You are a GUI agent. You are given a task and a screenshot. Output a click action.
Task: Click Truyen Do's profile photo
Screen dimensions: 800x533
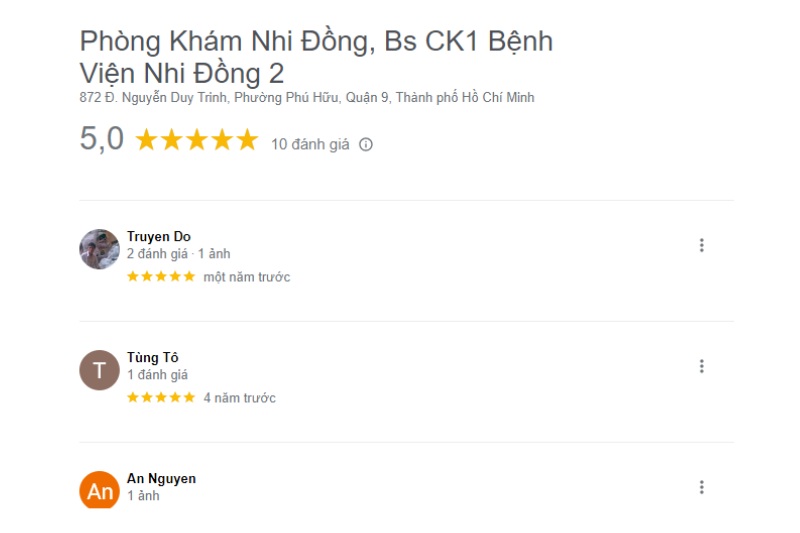pos(99,249)
